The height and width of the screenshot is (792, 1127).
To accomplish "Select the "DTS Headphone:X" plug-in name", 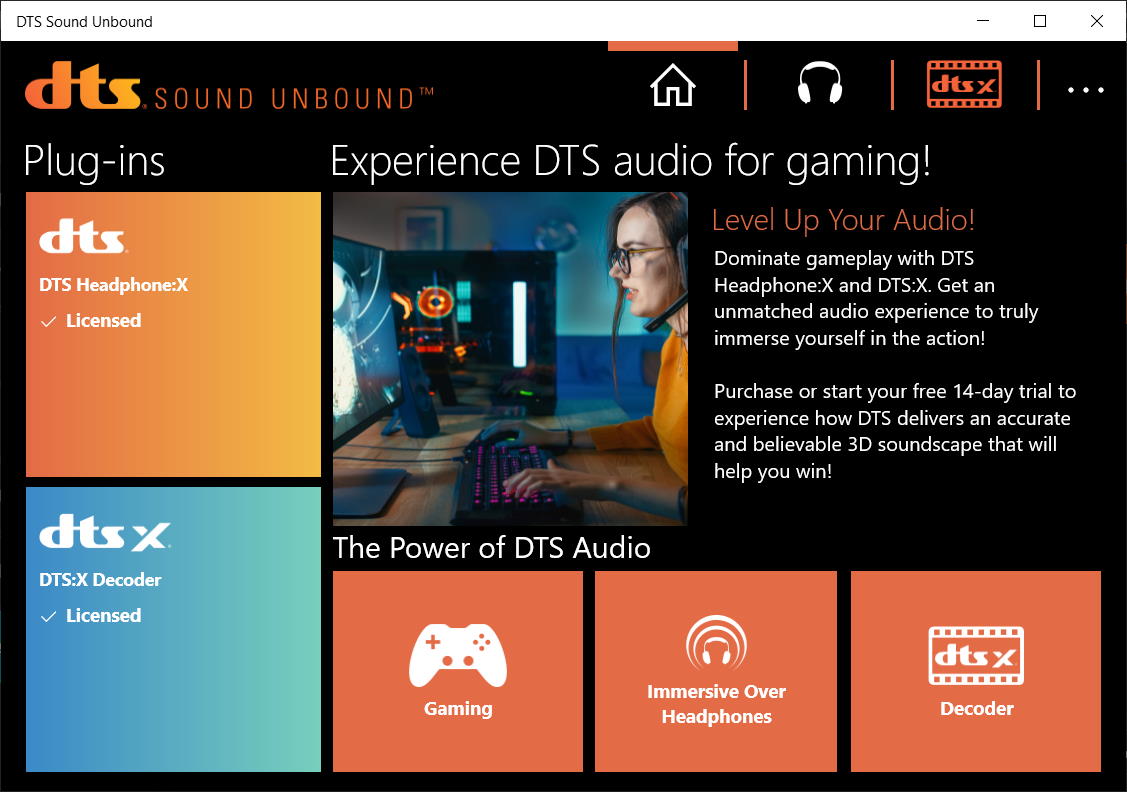I will click(x=113, y=285).
